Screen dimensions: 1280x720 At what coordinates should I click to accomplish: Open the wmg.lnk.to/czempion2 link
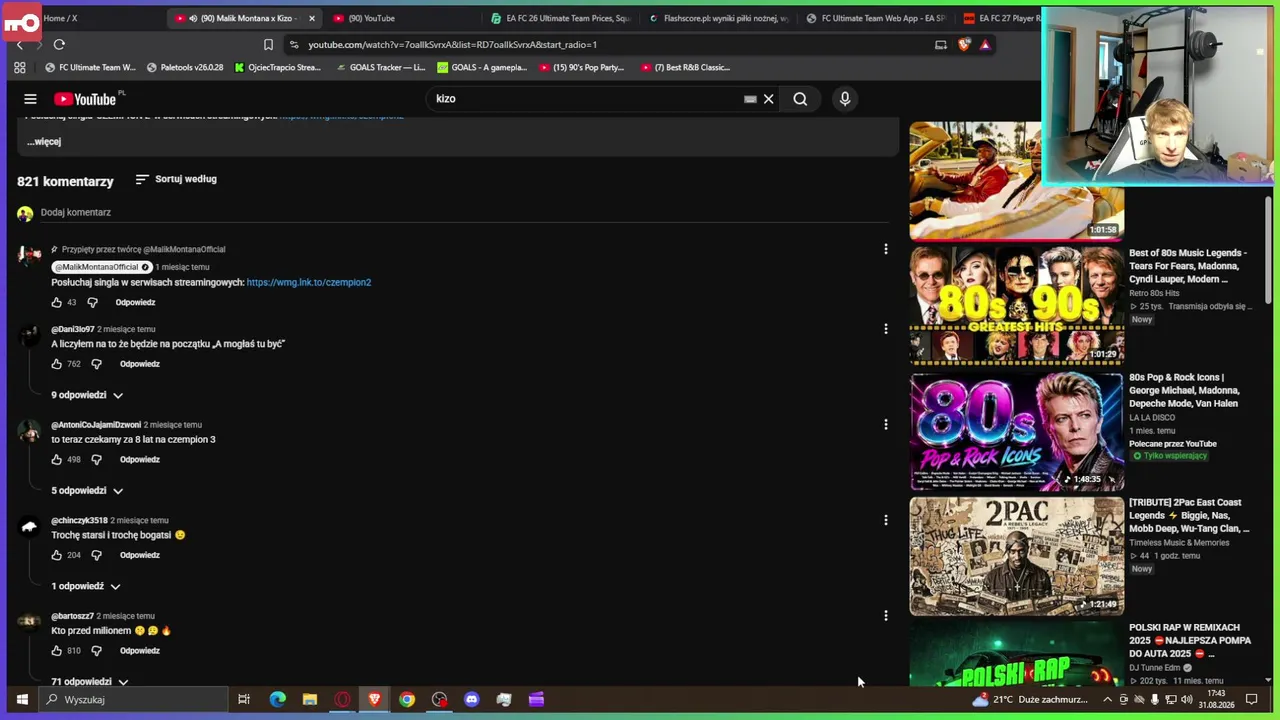click(x=308, y=282)
